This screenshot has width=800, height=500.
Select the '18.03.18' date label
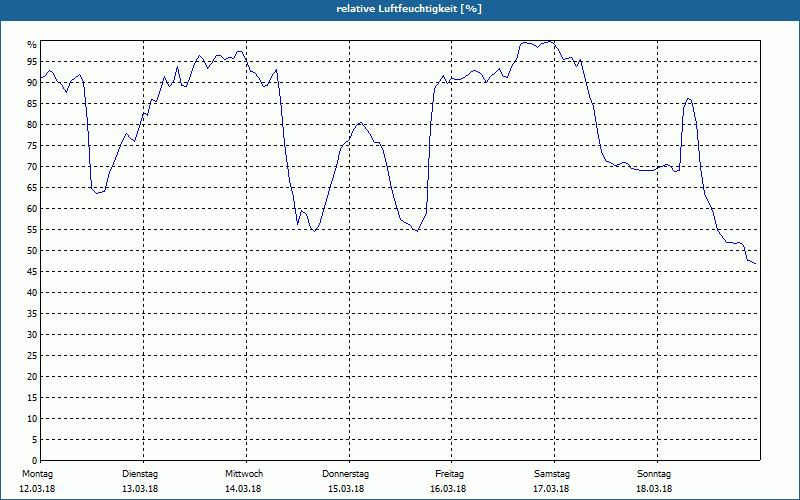pyautogui.click(x=654, y=489)
